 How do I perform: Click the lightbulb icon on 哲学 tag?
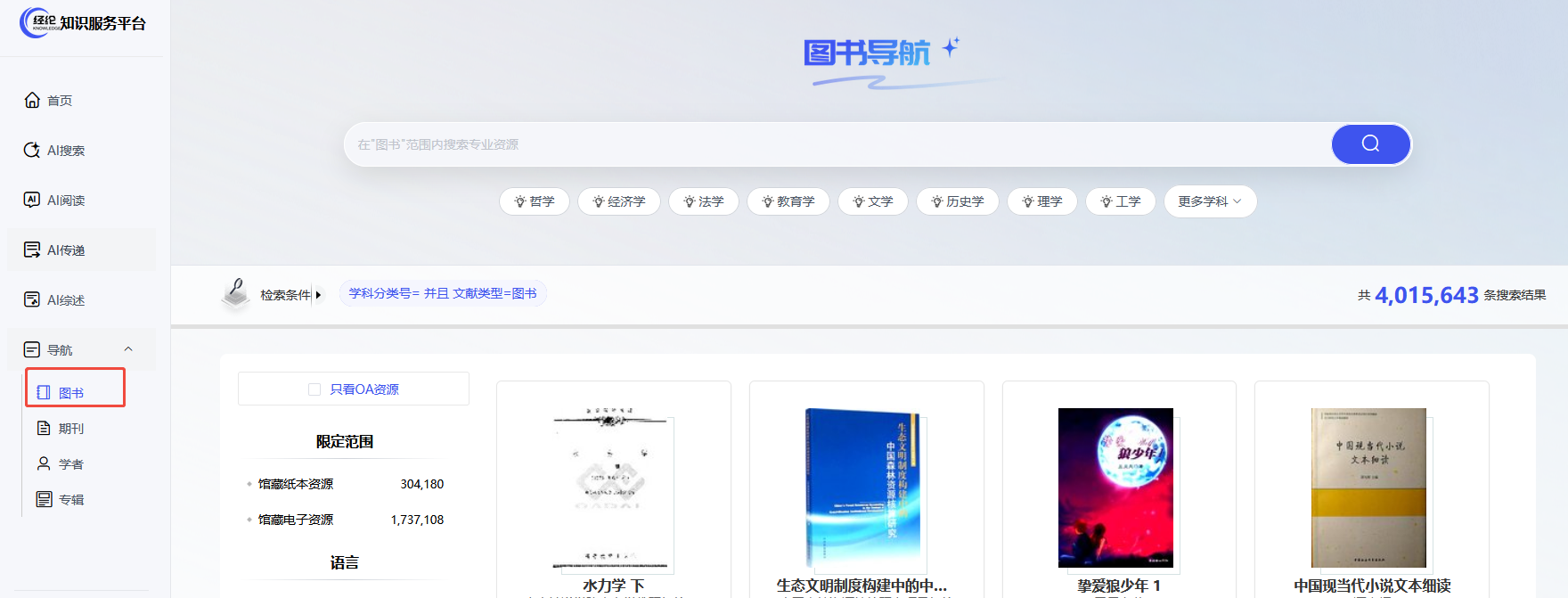[x=520, y=201]
